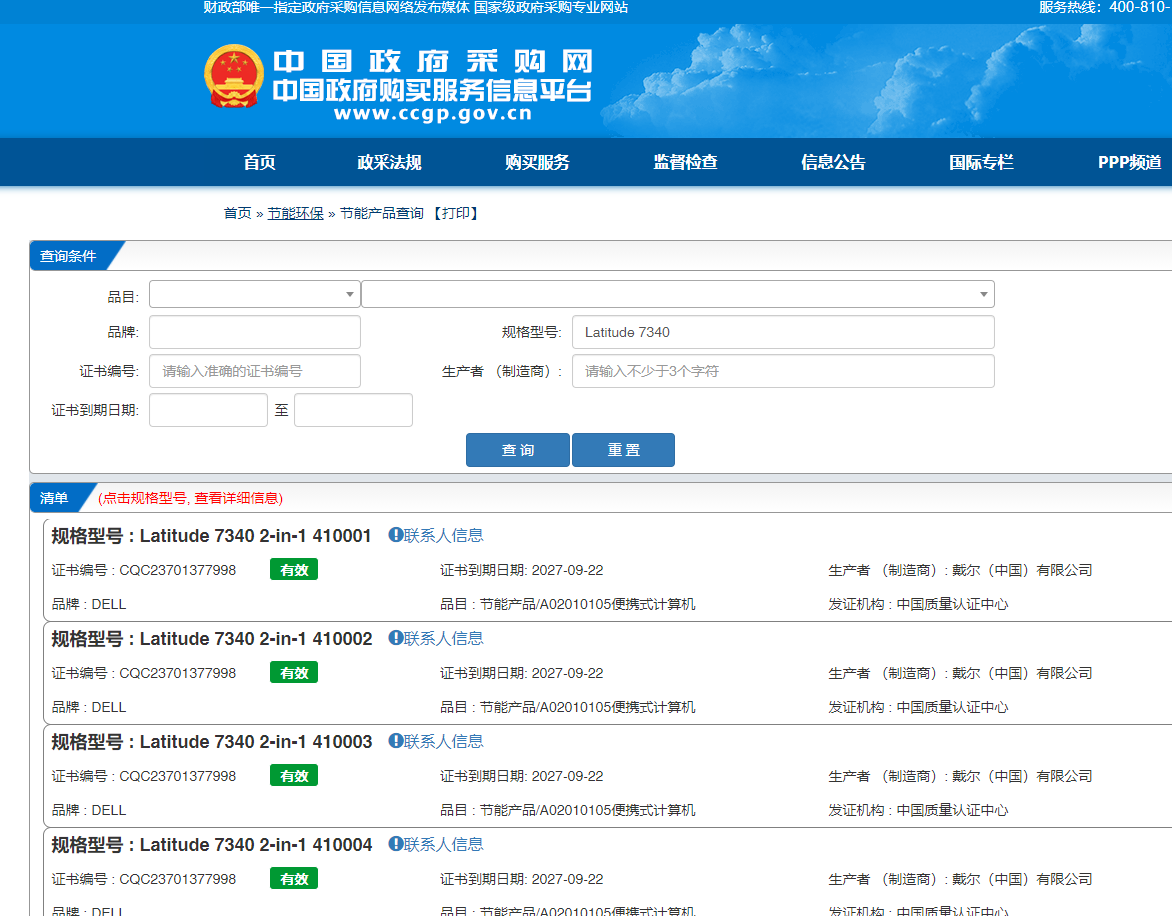Expand the first 品目 category dropdown
The width and height of the screenshot is (1172, 916).
tap(255, 294)
